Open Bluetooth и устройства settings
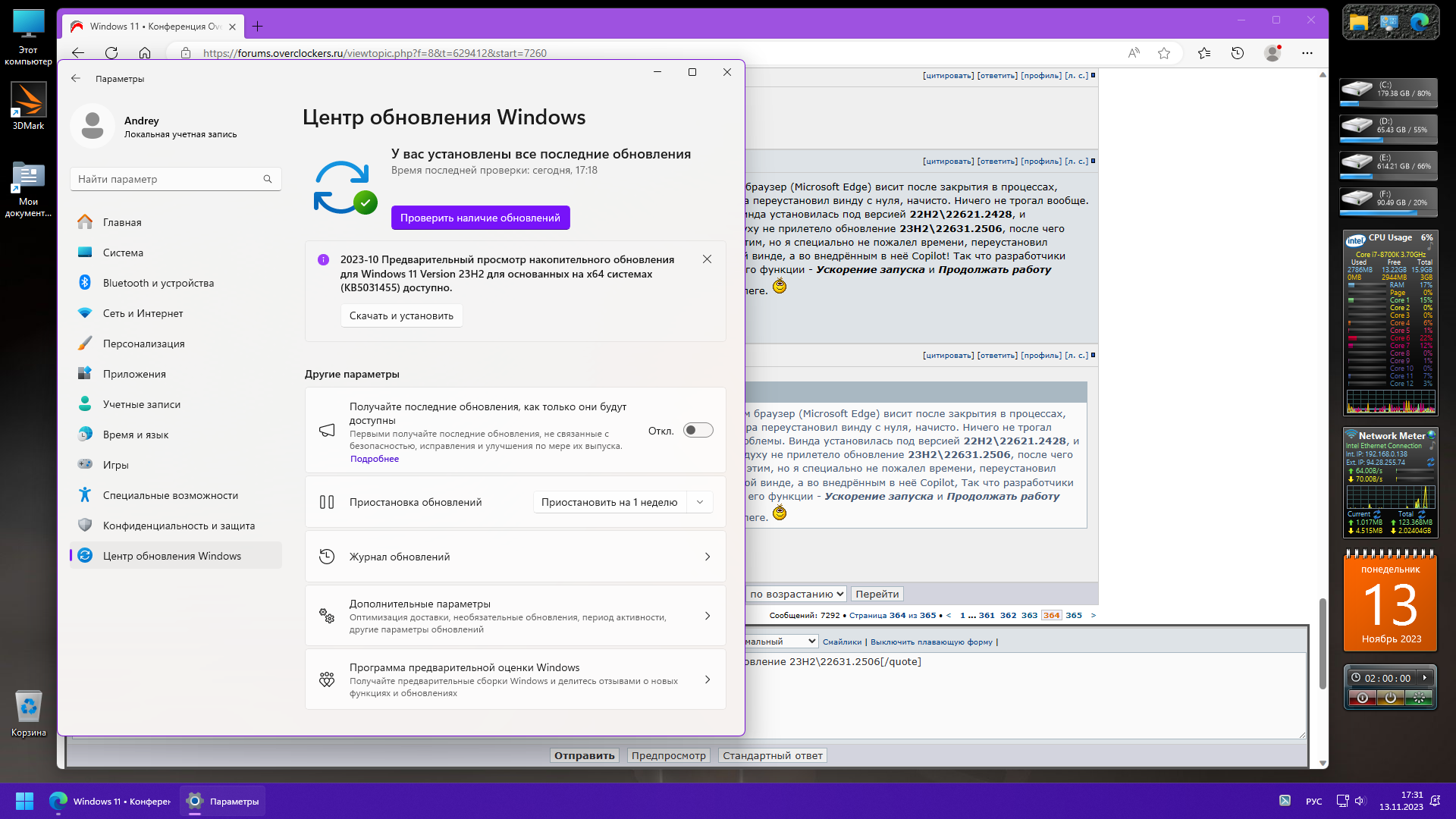Viewport: 1456px width, 819px height. click(x=158, y=283)
